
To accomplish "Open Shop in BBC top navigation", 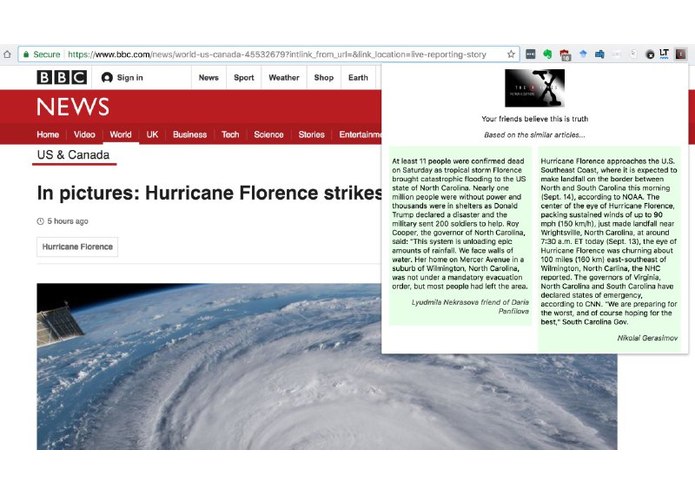I will tap(324, 78).
